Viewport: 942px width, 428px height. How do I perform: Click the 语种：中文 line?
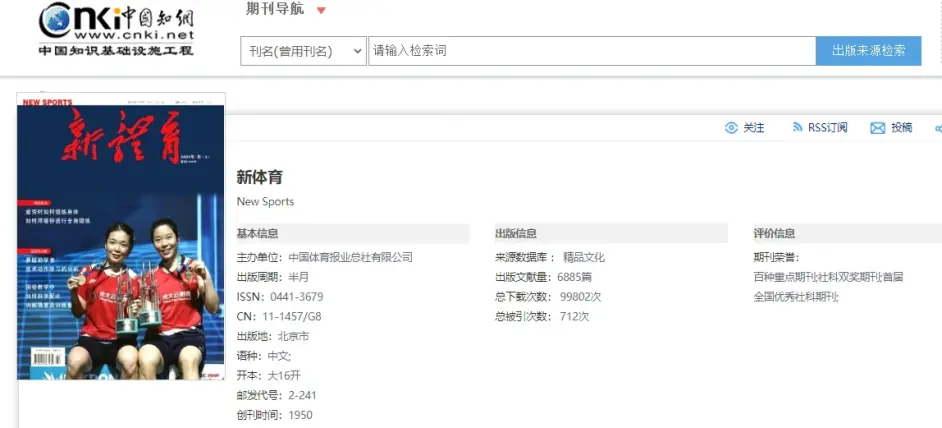[x=264, y=356]
